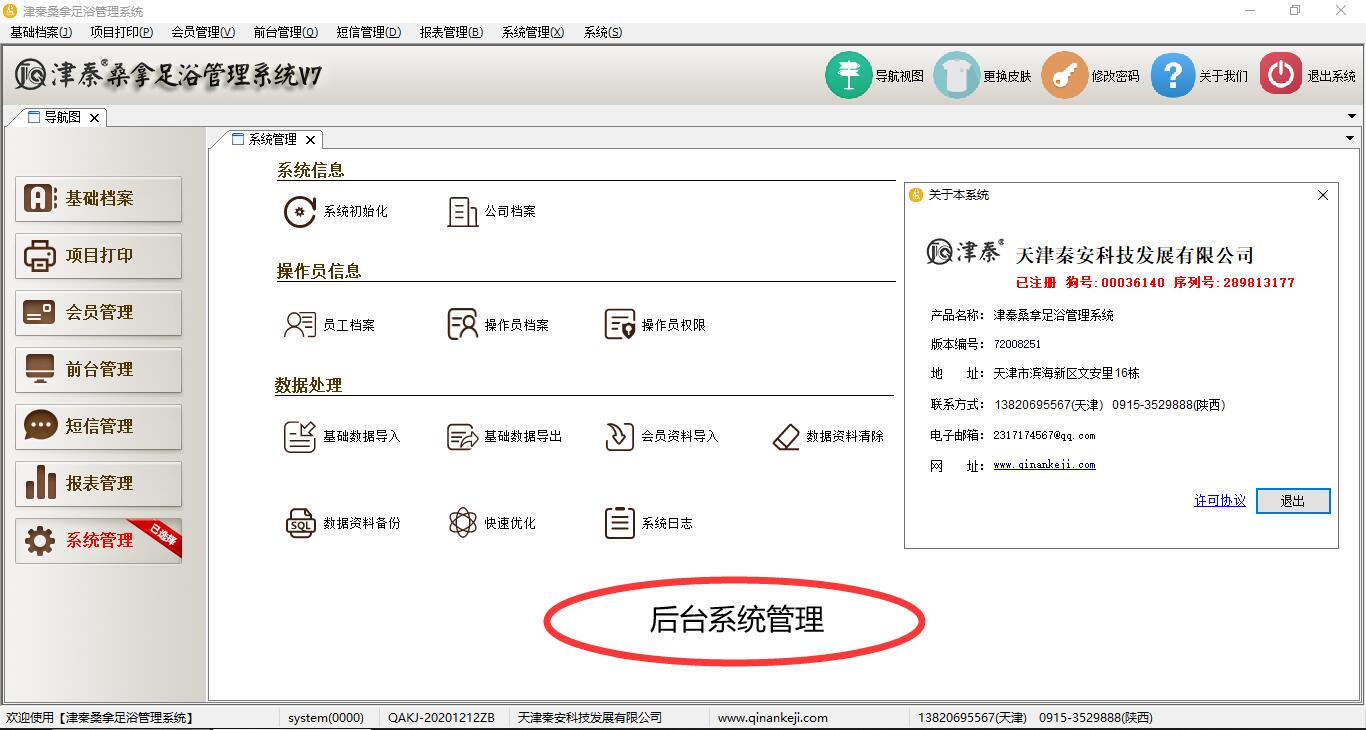Launch 基础数据导入 data import
The width and height of the screenshot is (1366, 730).
(x=300, y=437)
